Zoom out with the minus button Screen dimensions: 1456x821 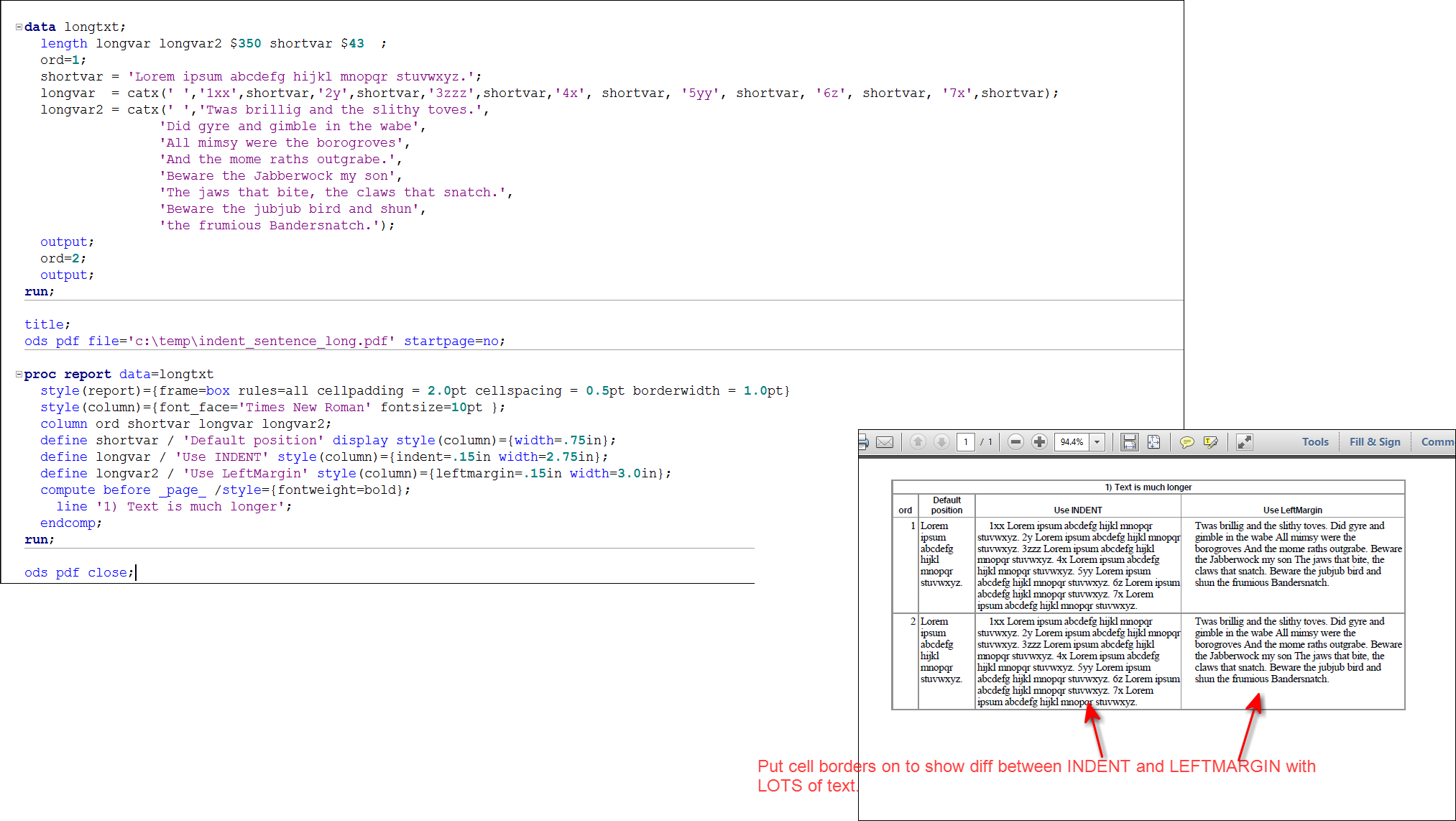(1015, 442)
